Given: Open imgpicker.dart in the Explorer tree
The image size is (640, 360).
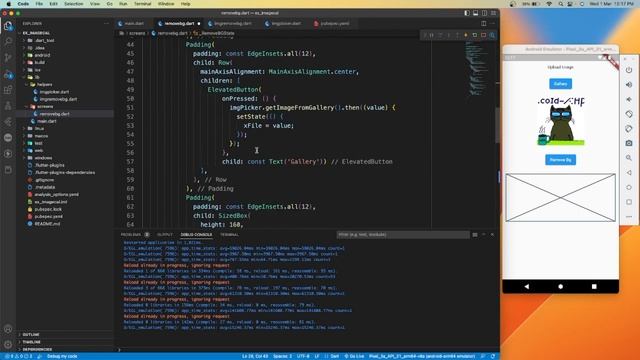Looking at the screenshot, I should pyautogui.click(x=54, y=92).
